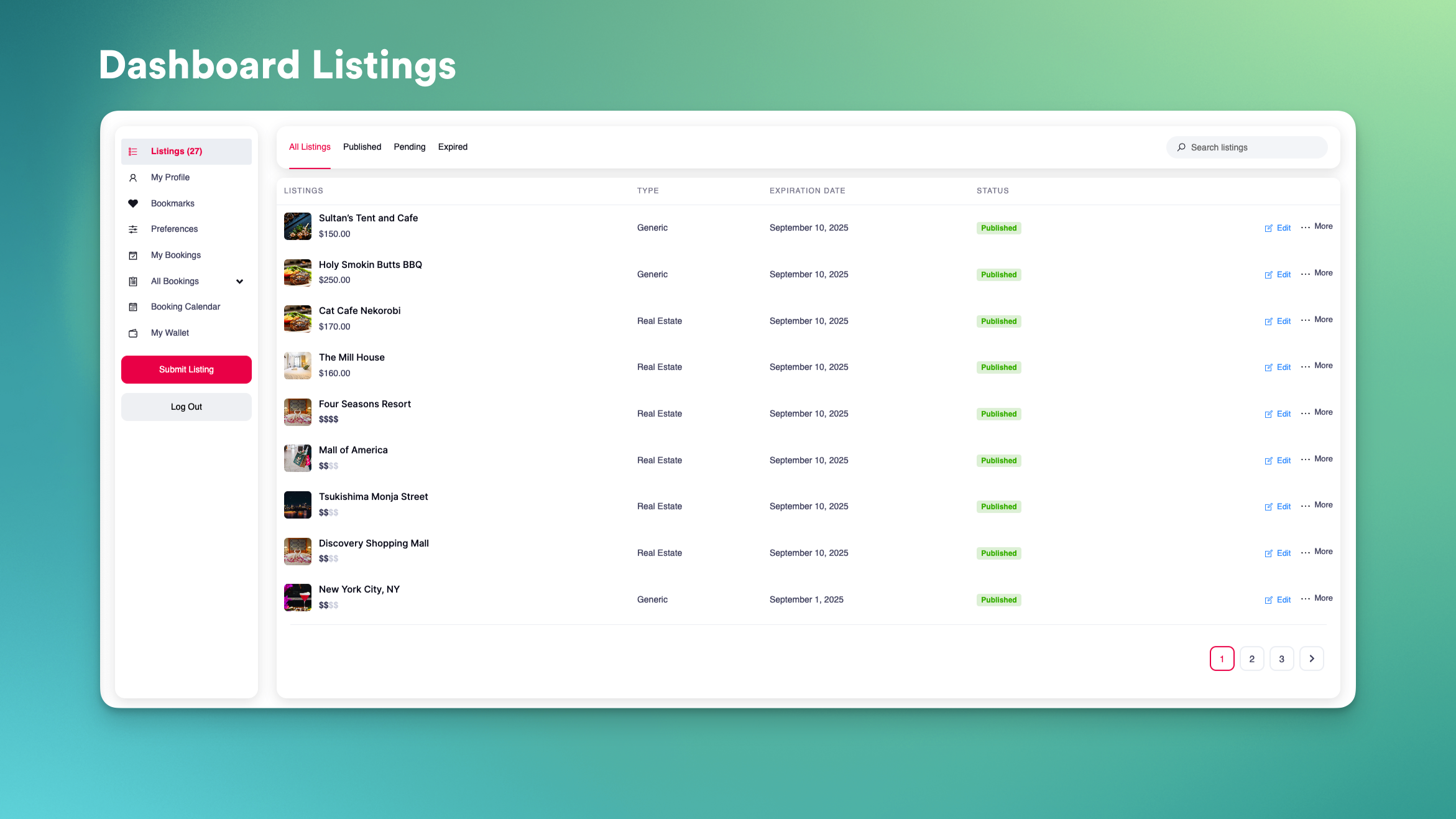Open More menu for New York City, NY

click(1317, 599)
